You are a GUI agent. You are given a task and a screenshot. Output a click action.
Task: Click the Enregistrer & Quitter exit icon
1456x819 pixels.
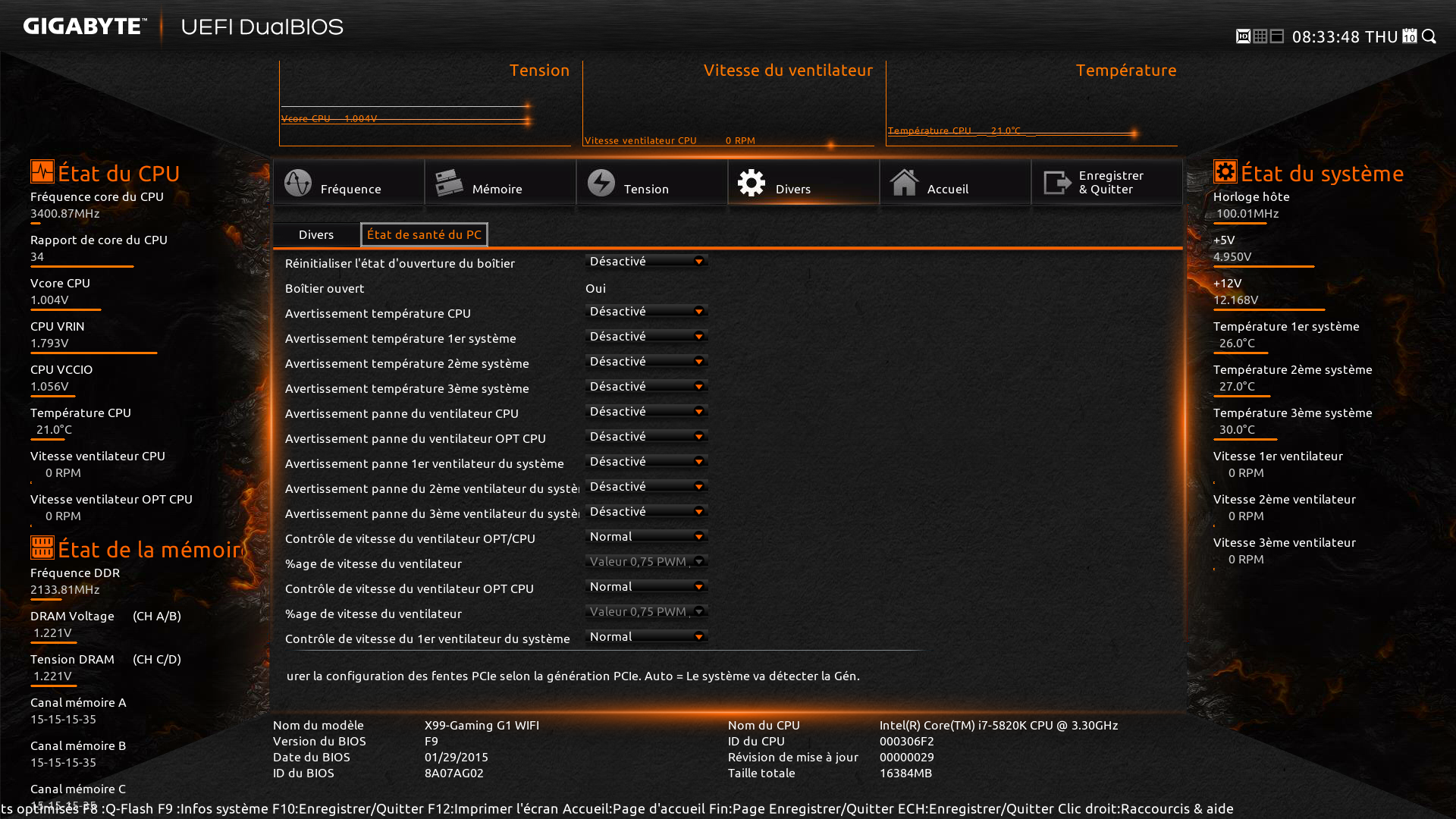(1057, 183)
